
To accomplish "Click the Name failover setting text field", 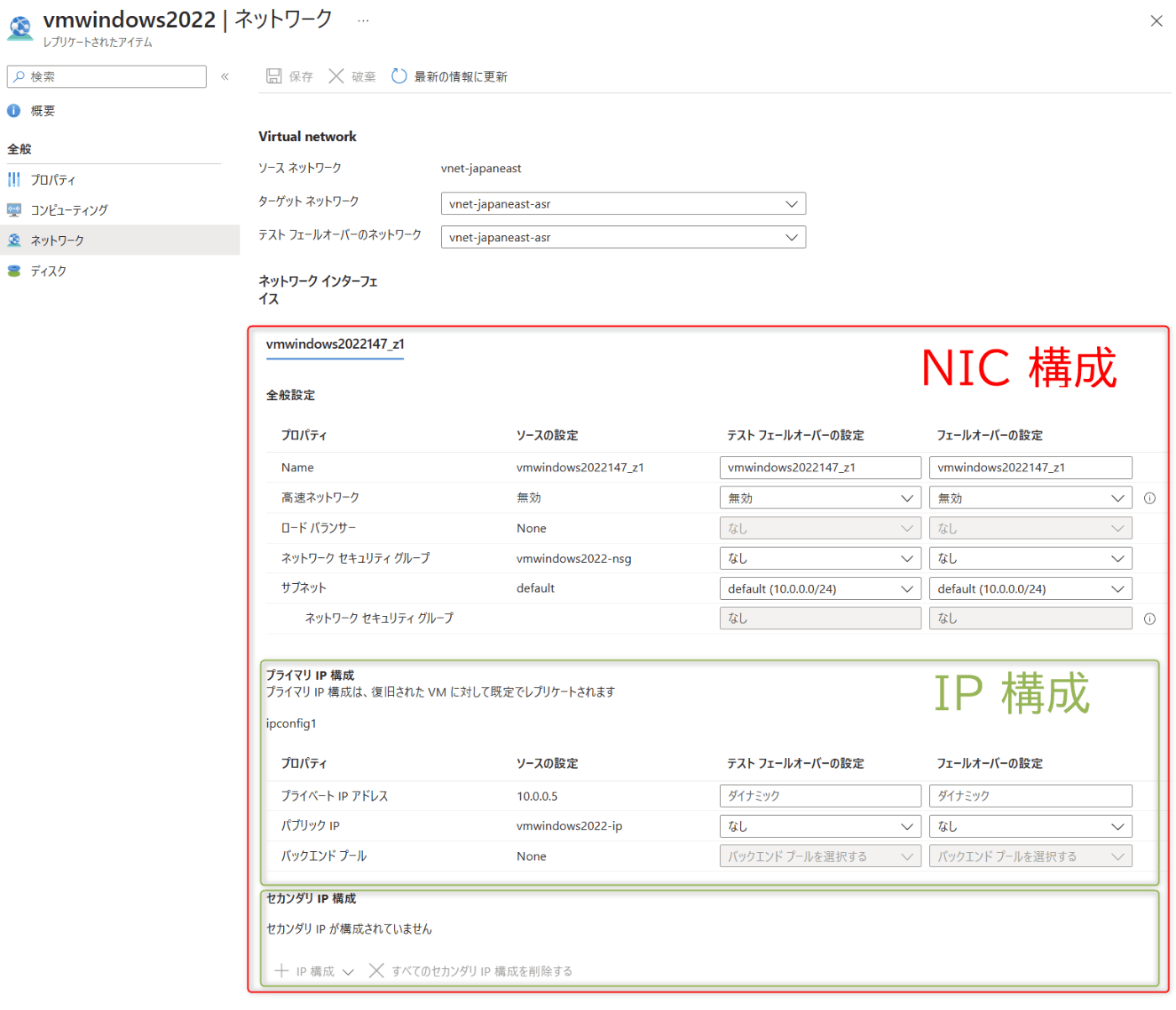I will pos(1031,468).
